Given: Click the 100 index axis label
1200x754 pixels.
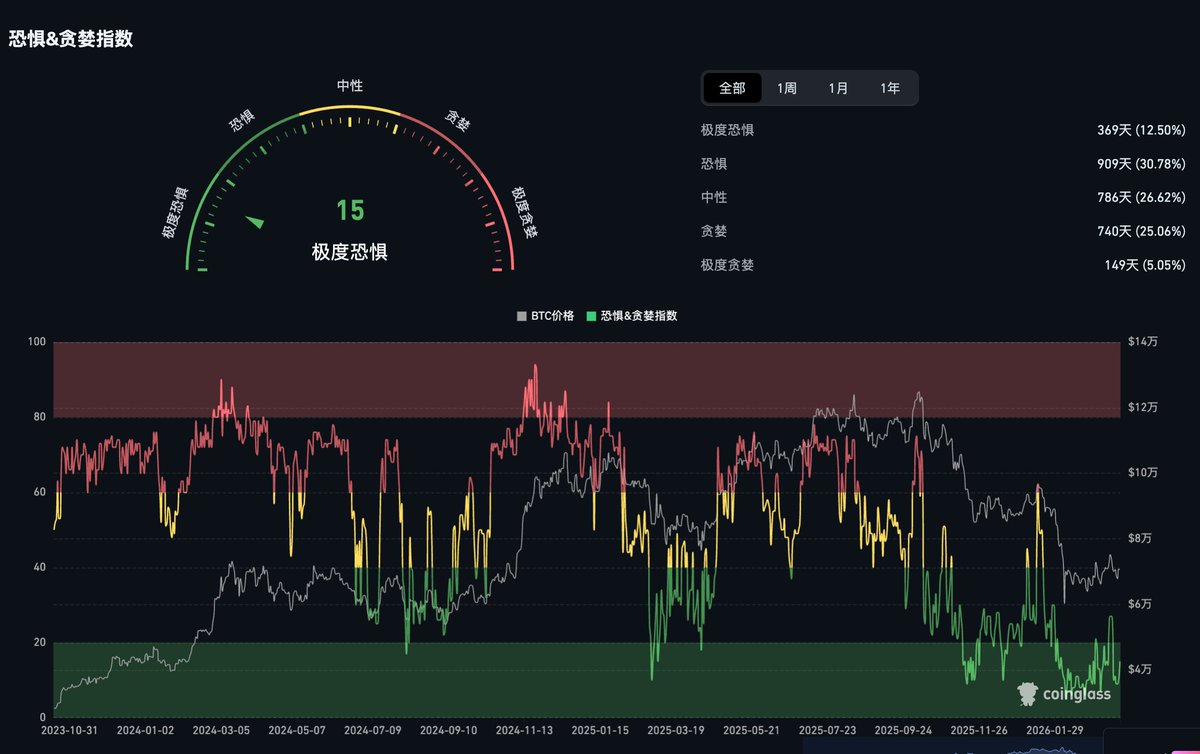Looking at the screenshot, I should pos(37,342).
